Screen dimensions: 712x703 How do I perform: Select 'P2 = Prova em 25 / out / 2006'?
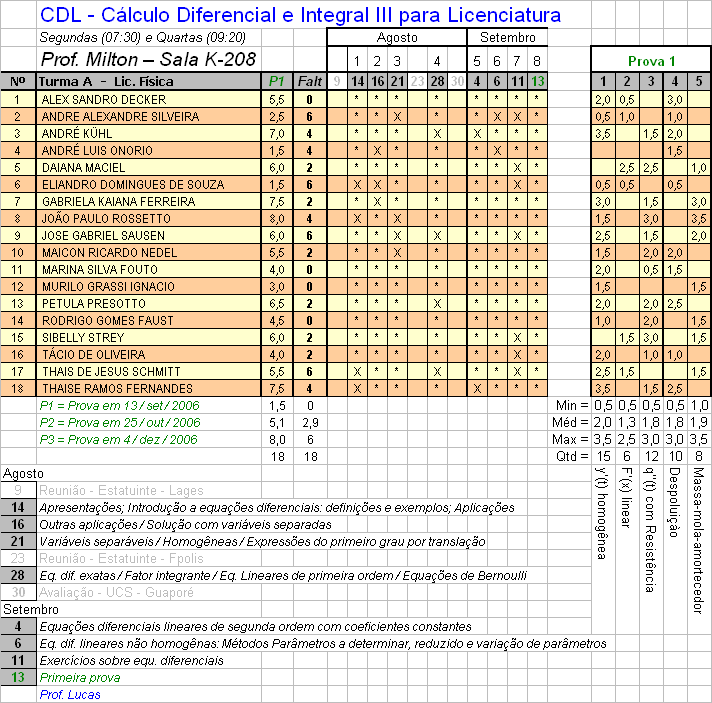coord(120,423)
